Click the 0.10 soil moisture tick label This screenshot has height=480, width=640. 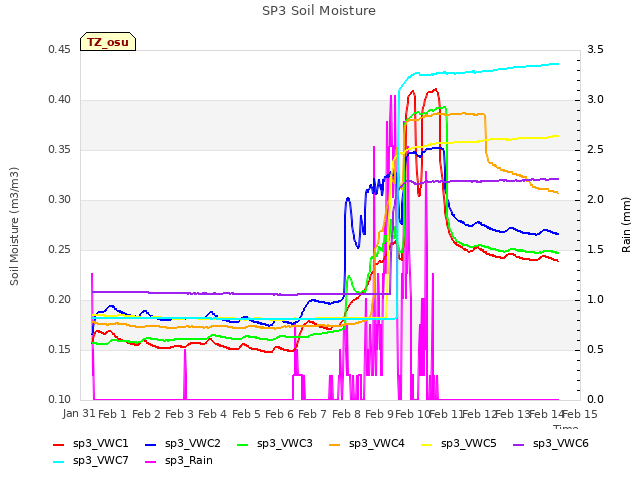click(59, 399)
